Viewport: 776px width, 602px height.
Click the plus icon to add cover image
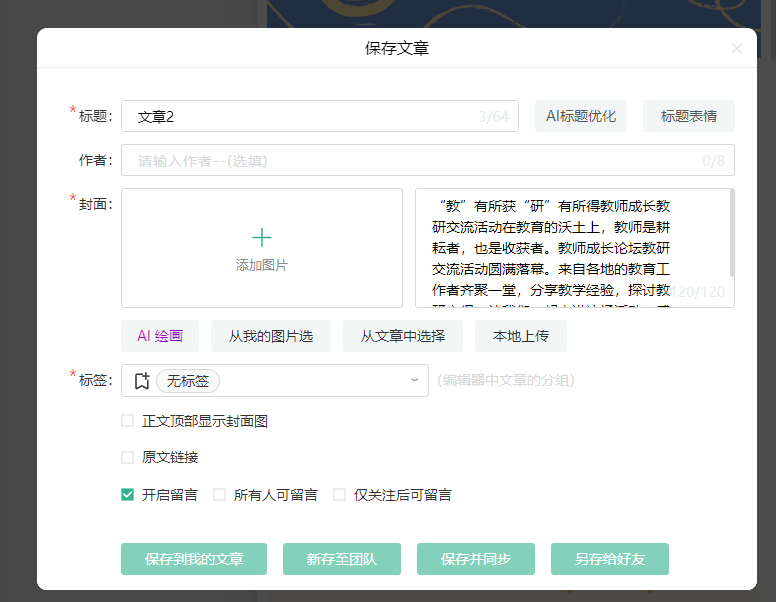(x=261, y=237)
